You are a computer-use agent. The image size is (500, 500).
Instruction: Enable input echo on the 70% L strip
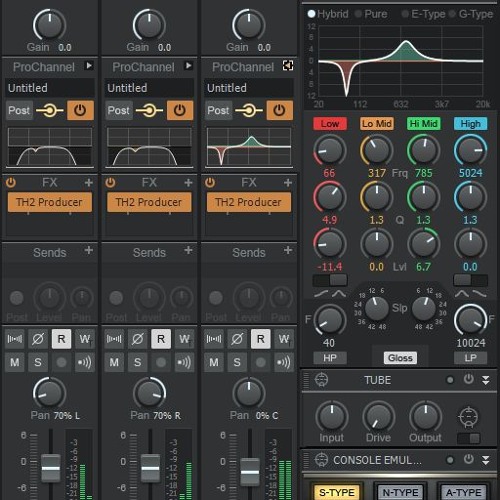[x=85, y=362]
